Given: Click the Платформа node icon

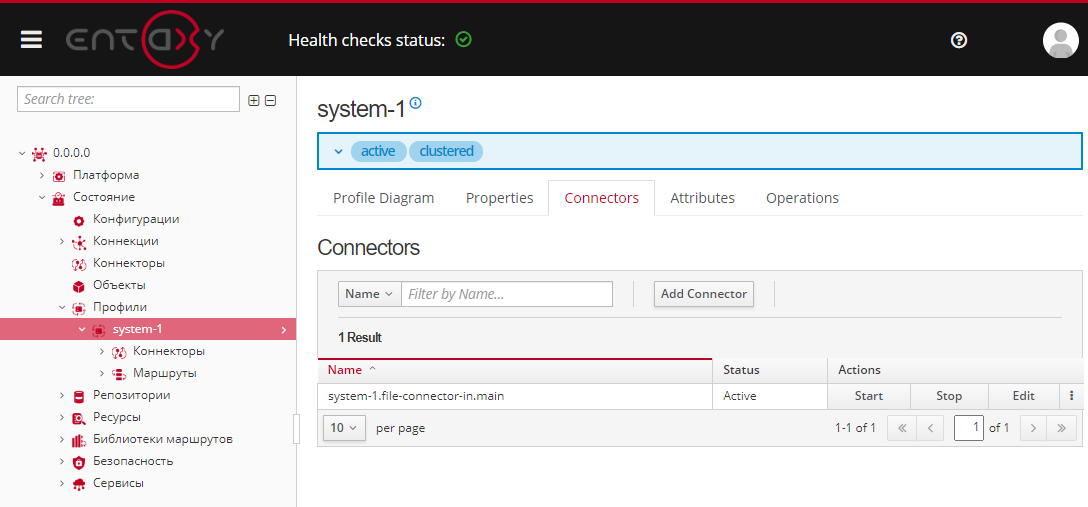Looking at the screenshot, I should coord(59,175).
